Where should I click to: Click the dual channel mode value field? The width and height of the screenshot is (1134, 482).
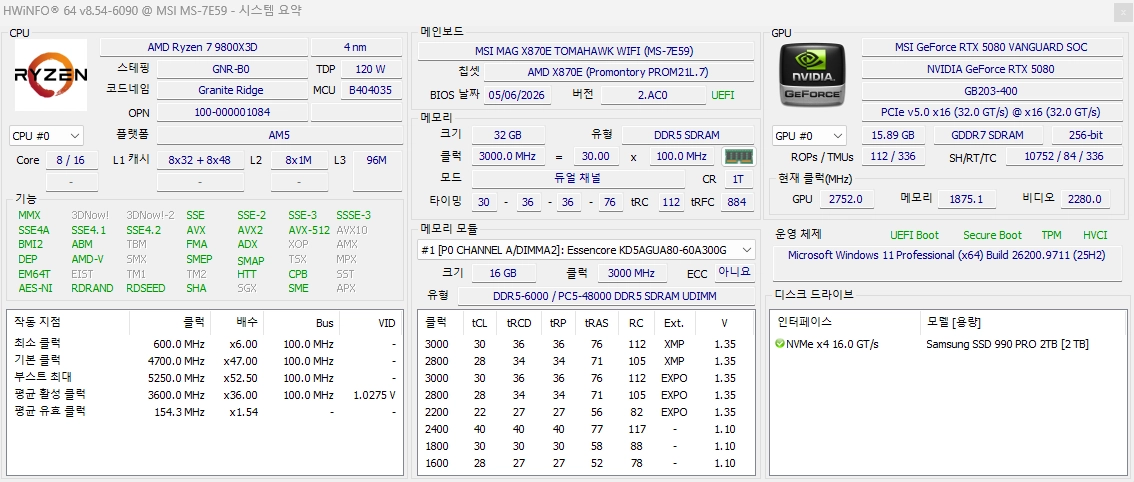click(578, 179)
